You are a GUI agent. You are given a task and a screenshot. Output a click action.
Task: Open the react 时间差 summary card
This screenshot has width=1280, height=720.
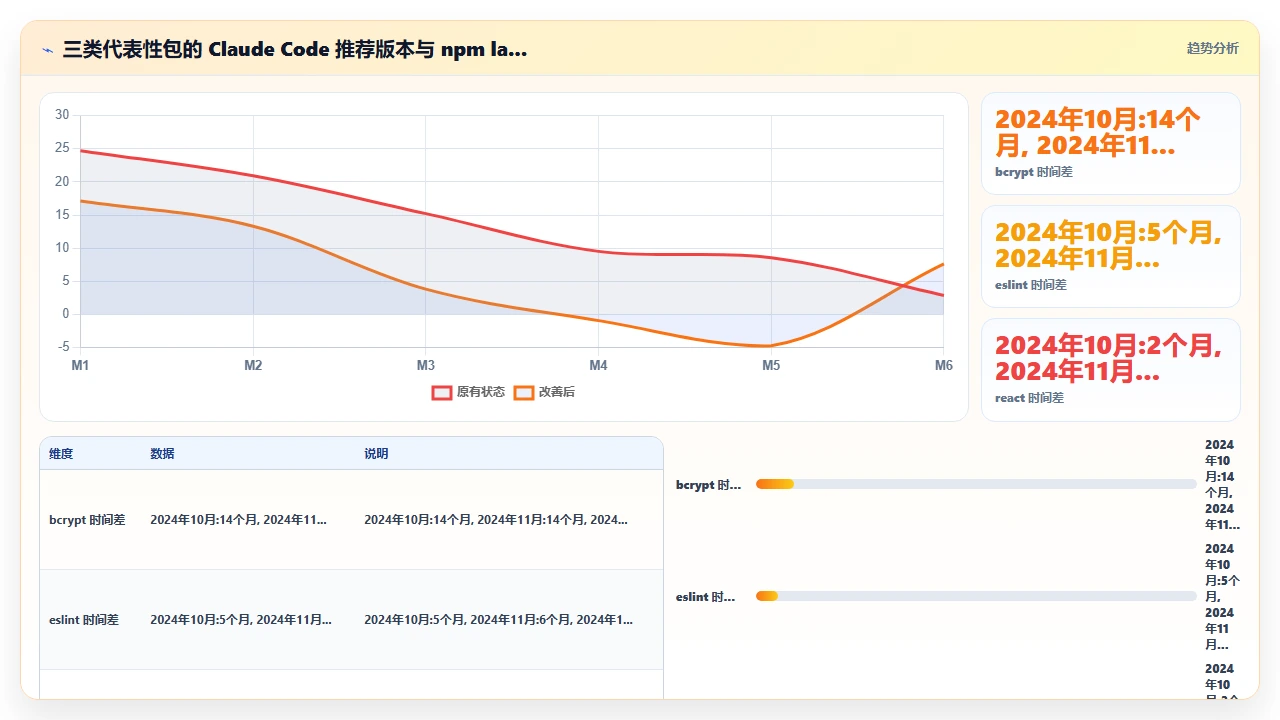click(1111, 370)
